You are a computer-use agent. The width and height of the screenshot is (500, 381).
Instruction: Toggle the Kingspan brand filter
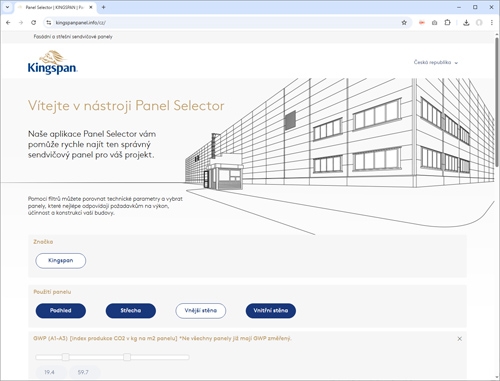[61, 261]
